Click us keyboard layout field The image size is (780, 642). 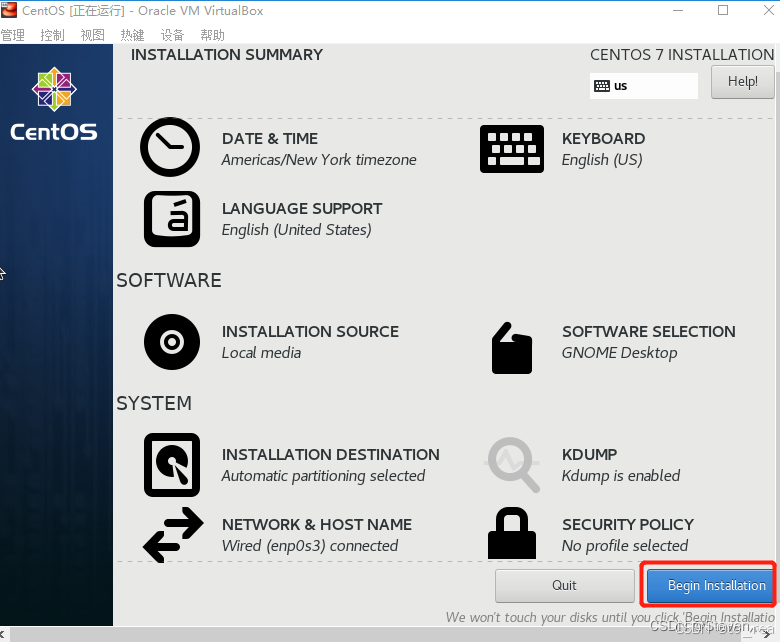coord(644,86)
